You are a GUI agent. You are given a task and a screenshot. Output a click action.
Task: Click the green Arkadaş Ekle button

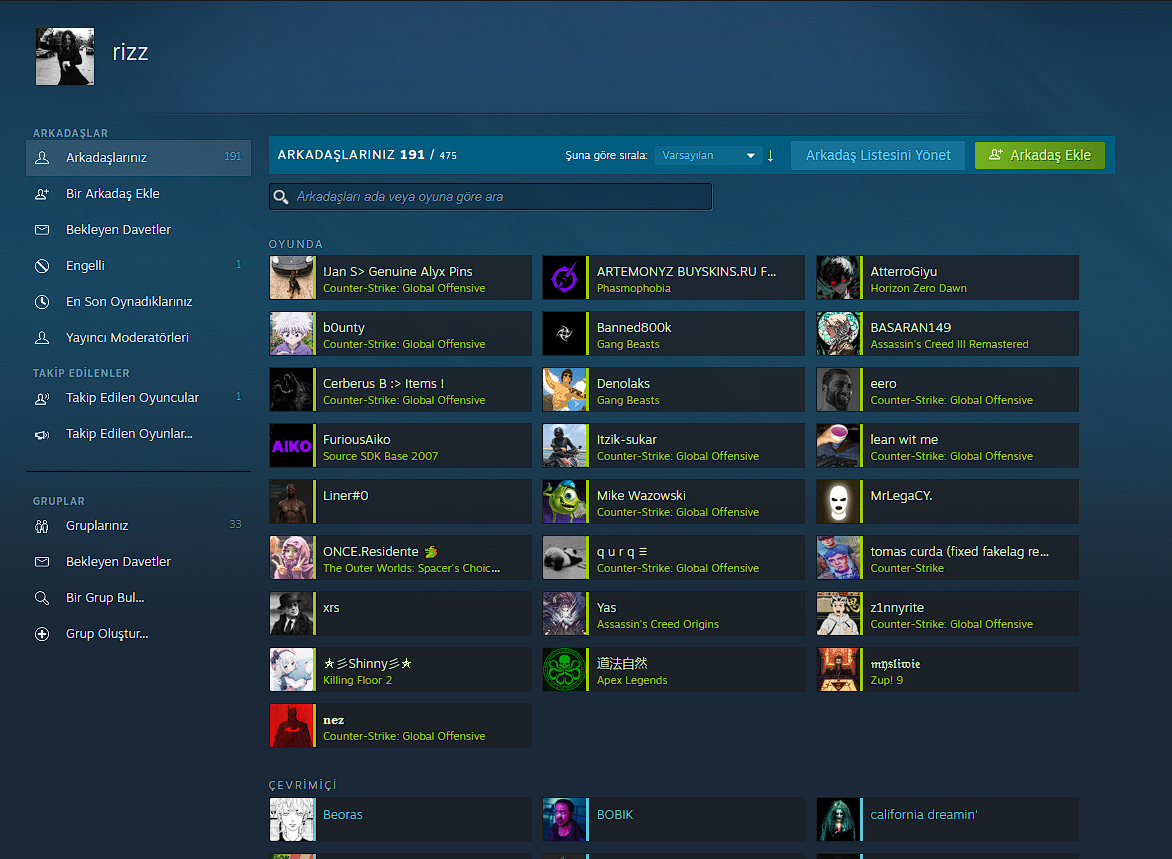(x=1039, y=156)
